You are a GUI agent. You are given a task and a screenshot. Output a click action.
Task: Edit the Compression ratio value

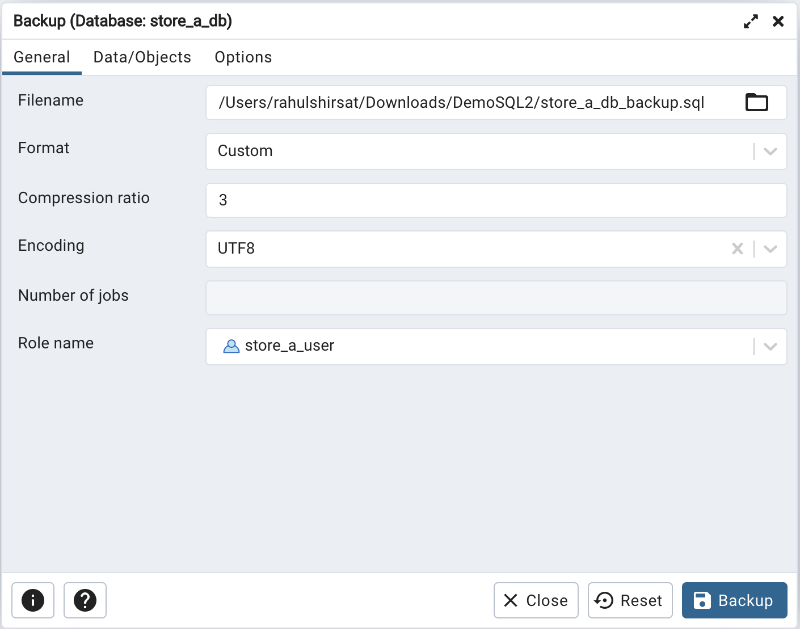coord(450,199)
